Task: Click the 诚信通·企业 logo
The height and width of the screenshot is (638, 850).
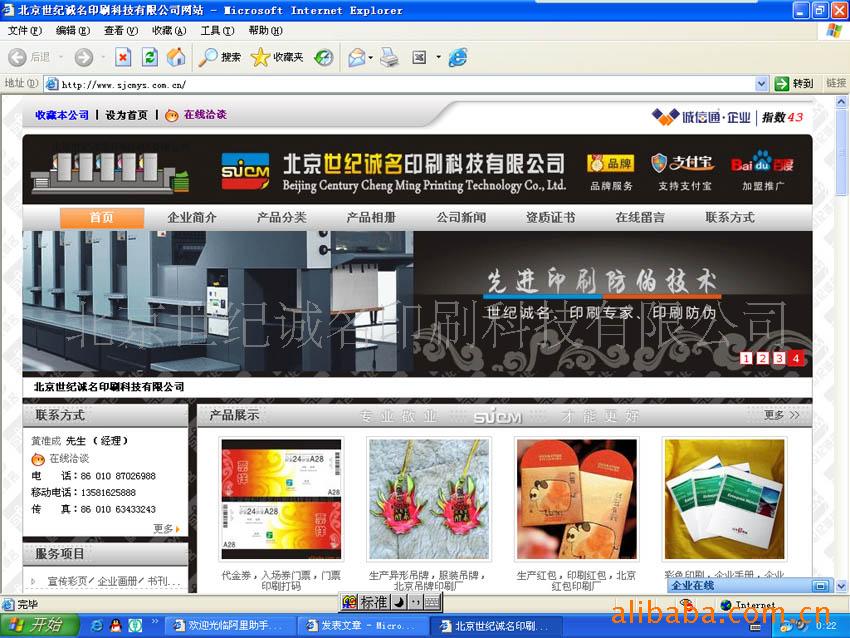Action: [x=701, y=117]
